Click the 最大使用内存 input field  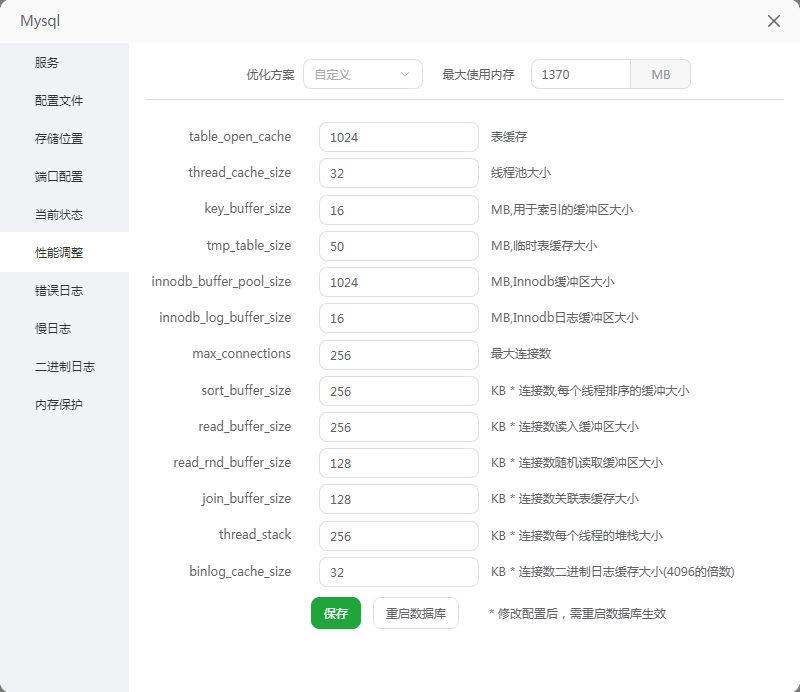[x=581, y=74]
